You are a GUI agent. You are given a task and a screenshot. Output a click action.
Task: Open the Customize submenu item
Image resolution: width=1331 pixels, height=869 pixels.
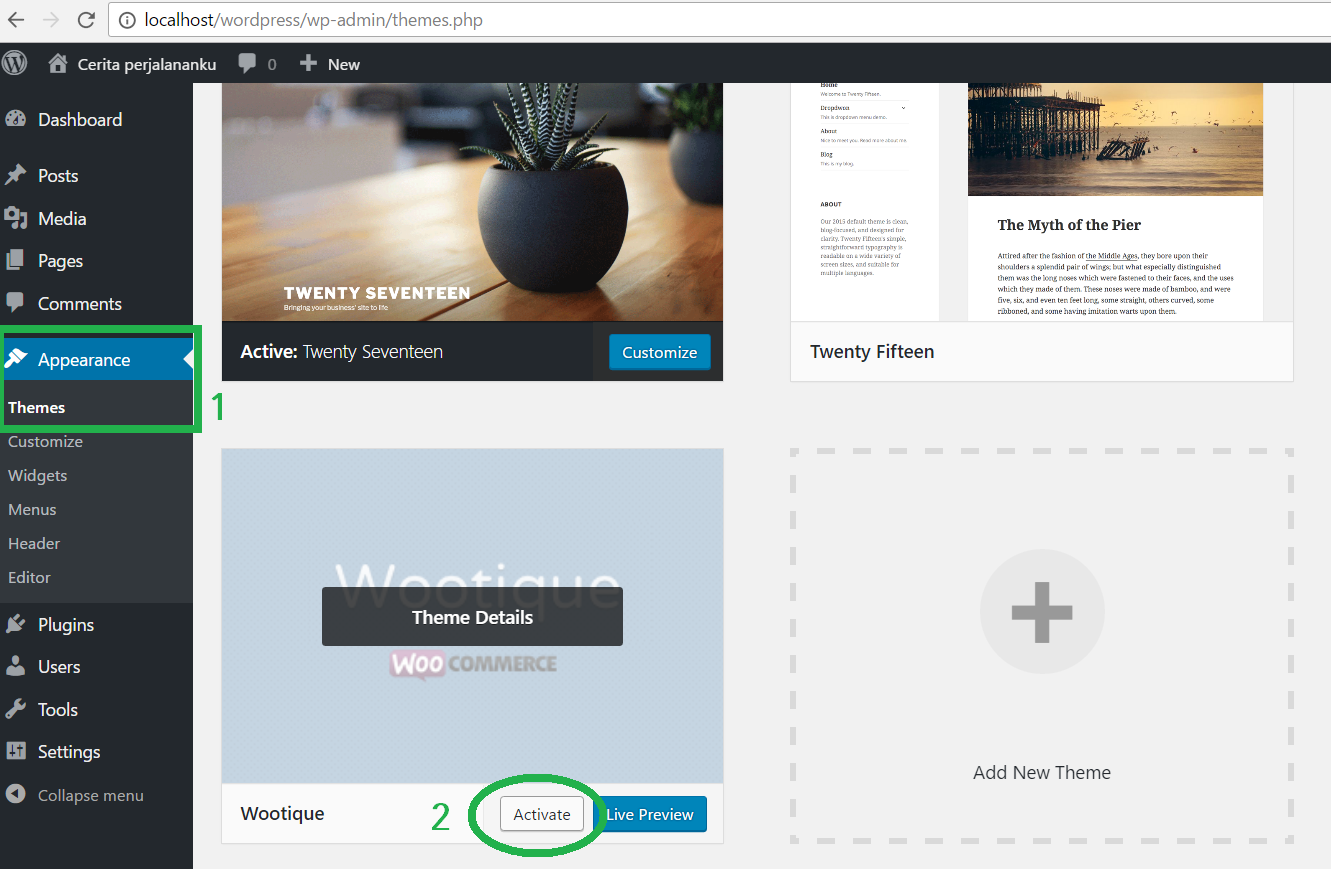pyautogui.click(x=45, y=441)
